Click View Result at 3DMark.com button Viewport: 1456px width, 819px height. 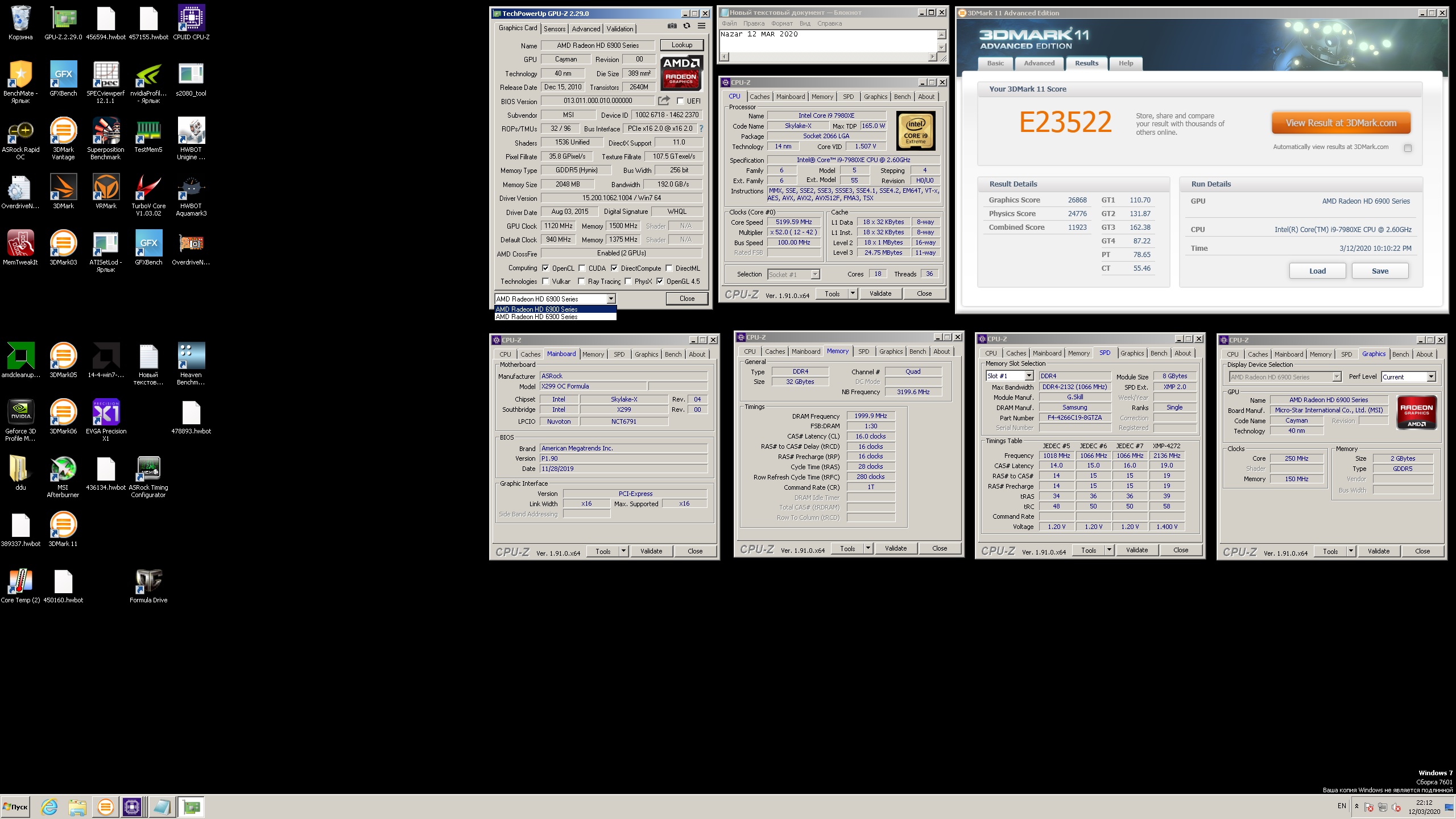1341,123
